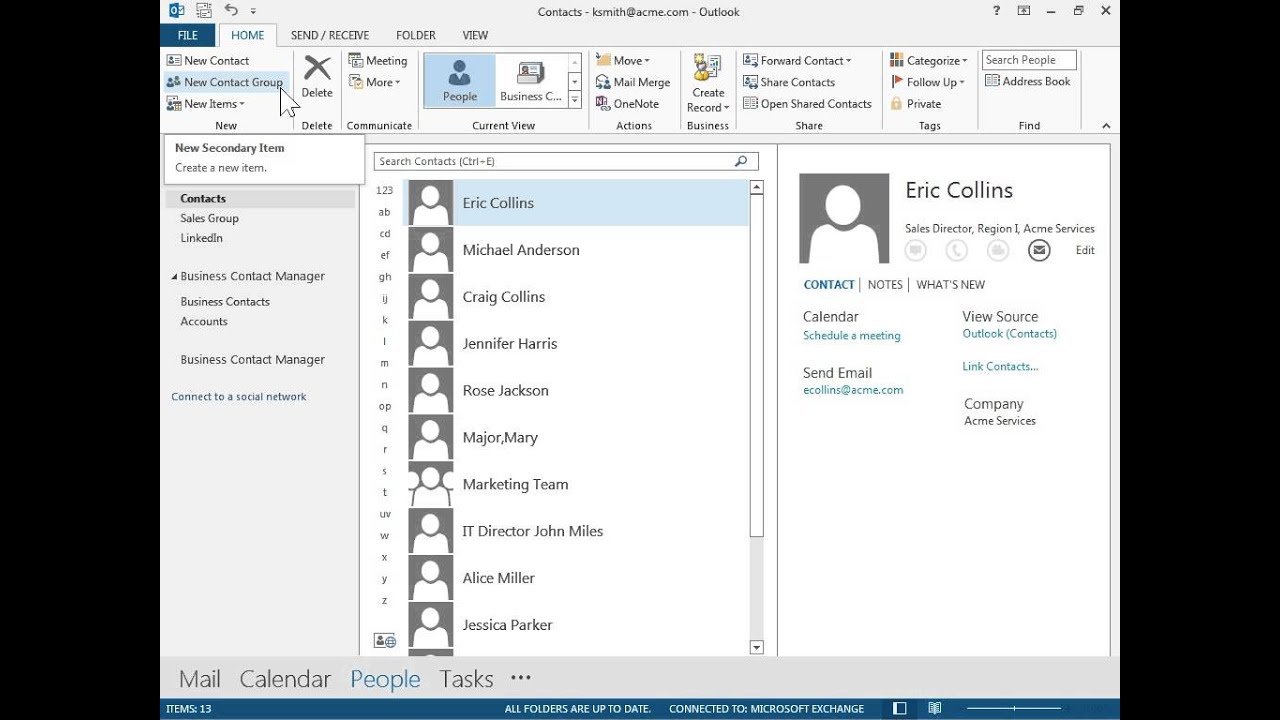Viewport: 1280px width, 720px height.
Task: Collapse the ribbon
Action: (x=1106, y=126)
